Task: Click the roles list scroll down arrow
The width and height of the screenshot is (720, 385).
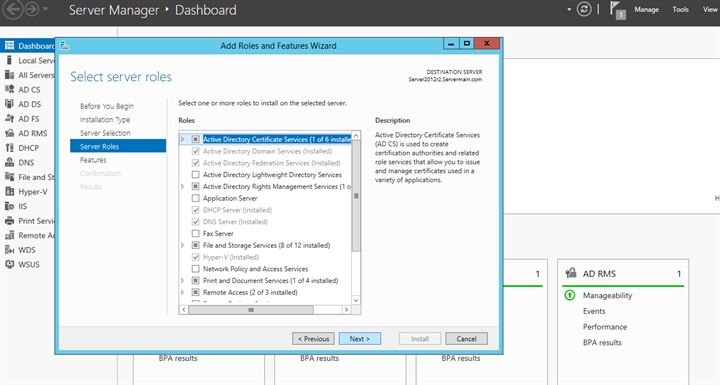Action: click(356, 300)
